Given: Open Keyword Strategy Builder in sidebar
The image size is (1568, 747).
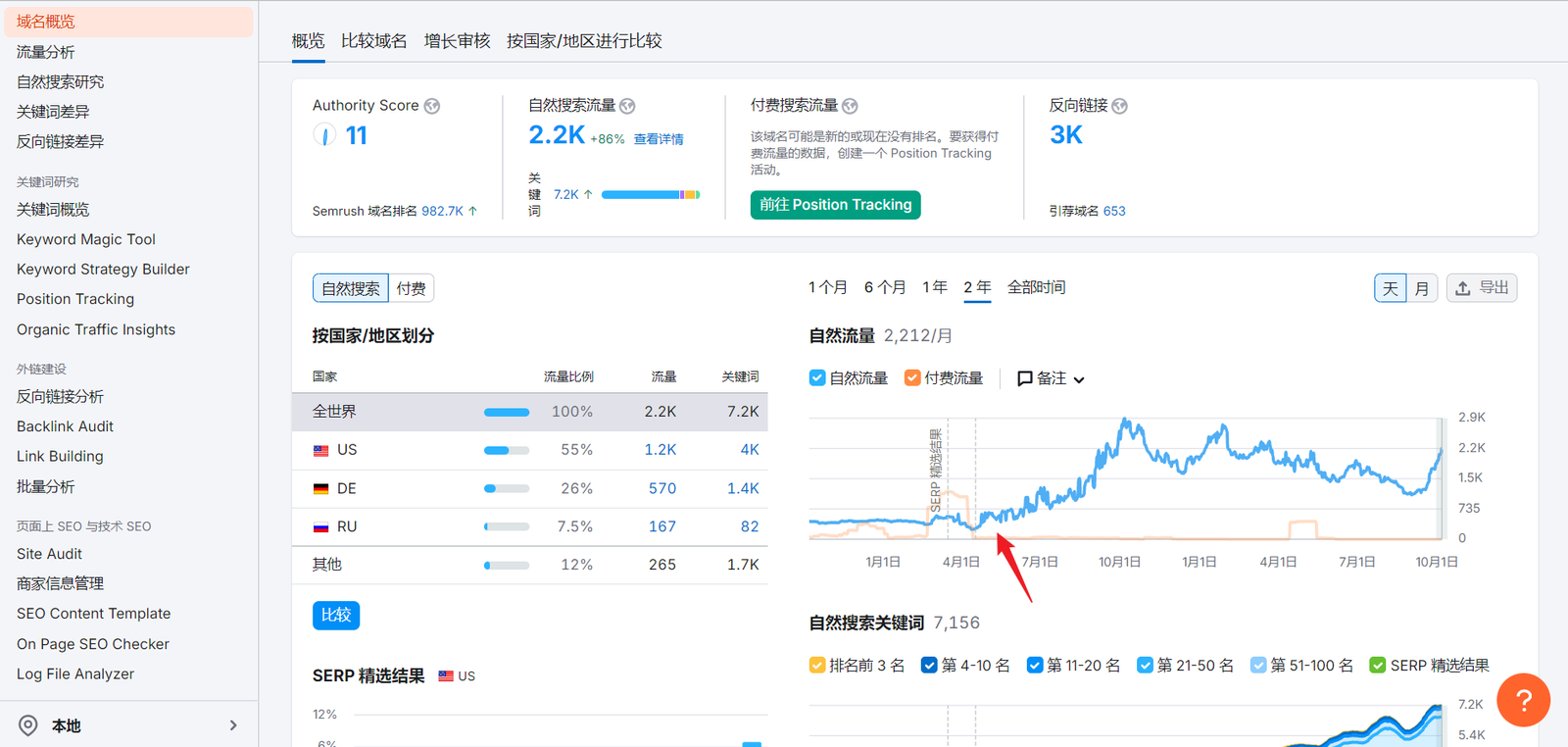Looking at the screenshot, I should pyautogui.click(x=103, y=269).
